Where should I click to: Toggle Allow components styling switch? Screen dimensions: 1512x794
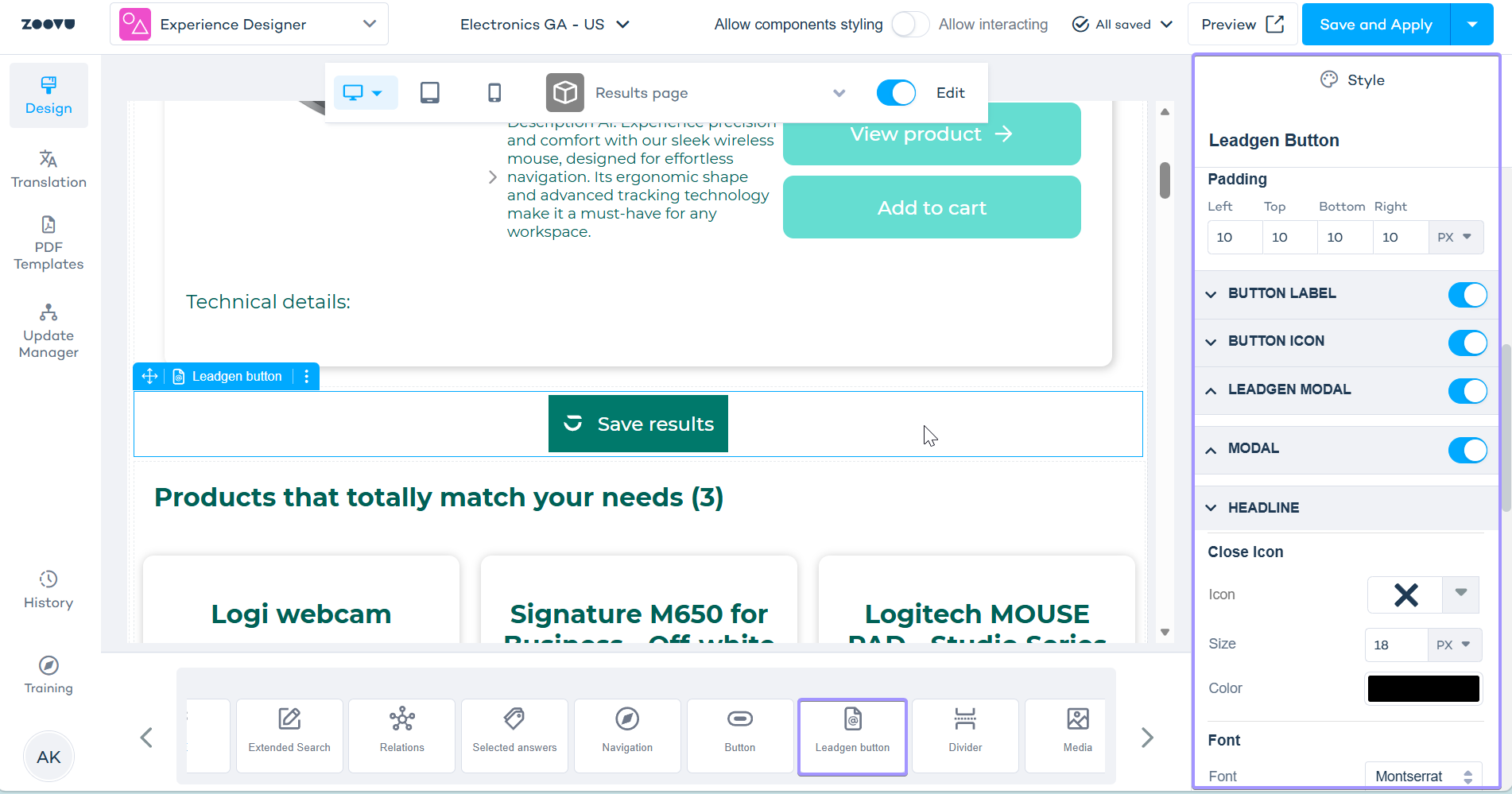pyautogui.click(x=910, y=25)
